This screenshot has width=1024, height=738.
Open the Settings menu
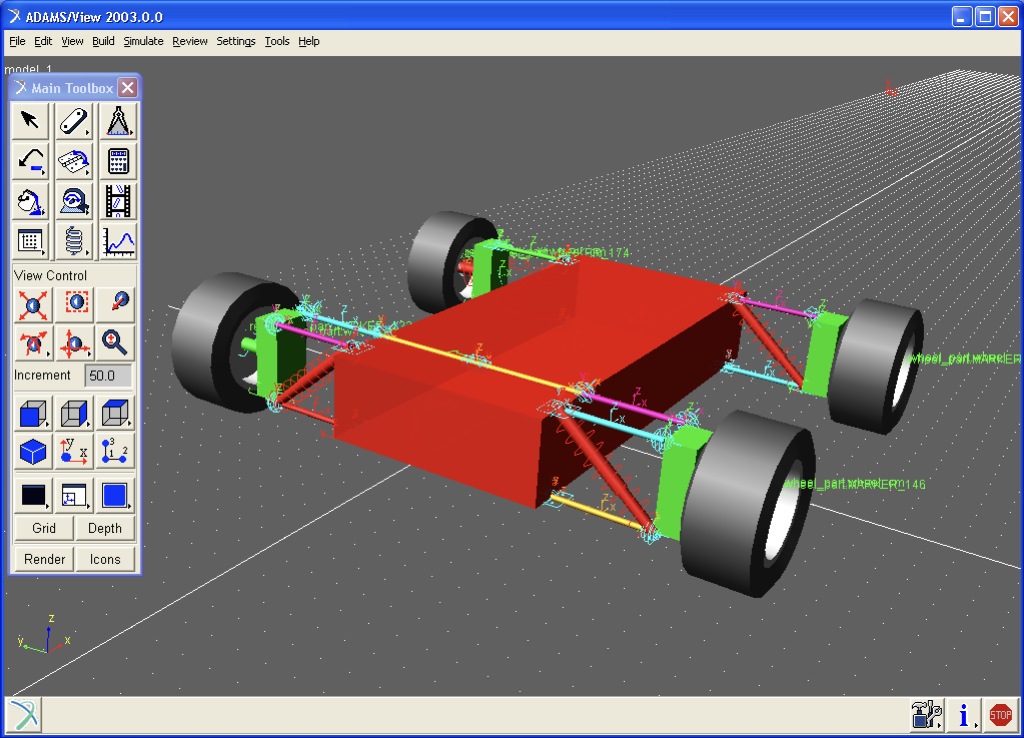pyautogui.click(x=236, y=41)
